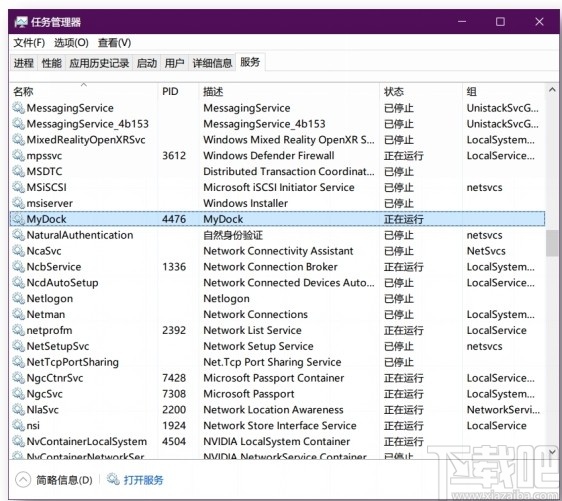Click the 自然身份验证 description cell
Viewport: 562px width, 501px height.
[233, 235]
